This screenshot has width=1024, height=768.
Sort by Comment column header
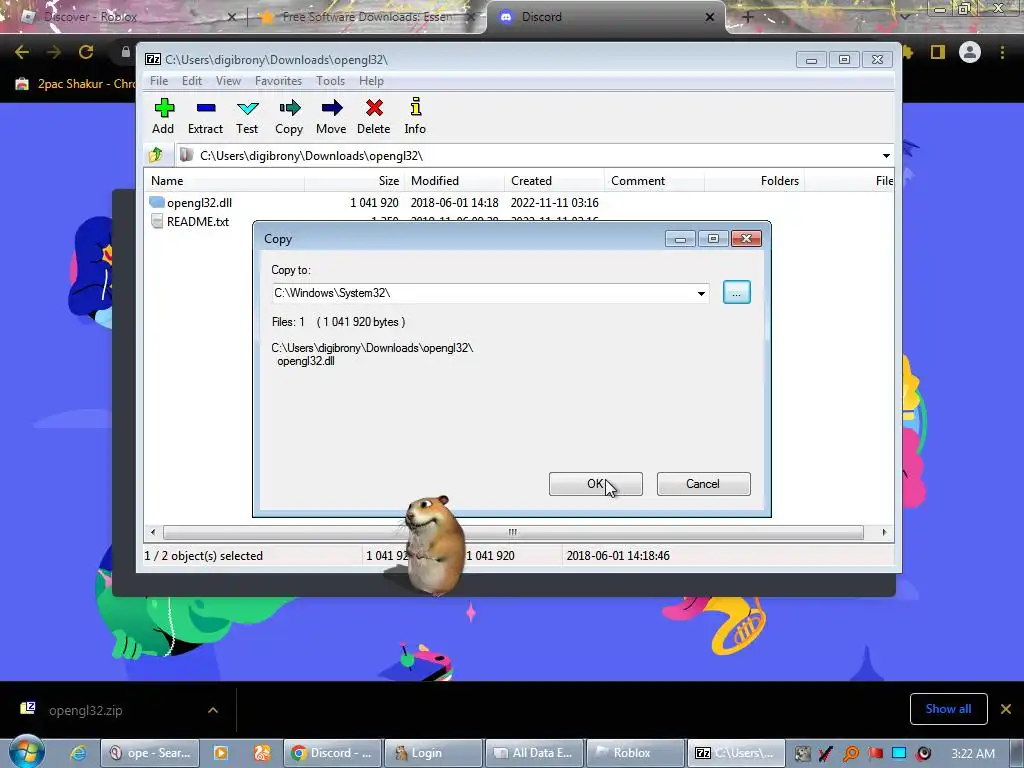[654, 181]
